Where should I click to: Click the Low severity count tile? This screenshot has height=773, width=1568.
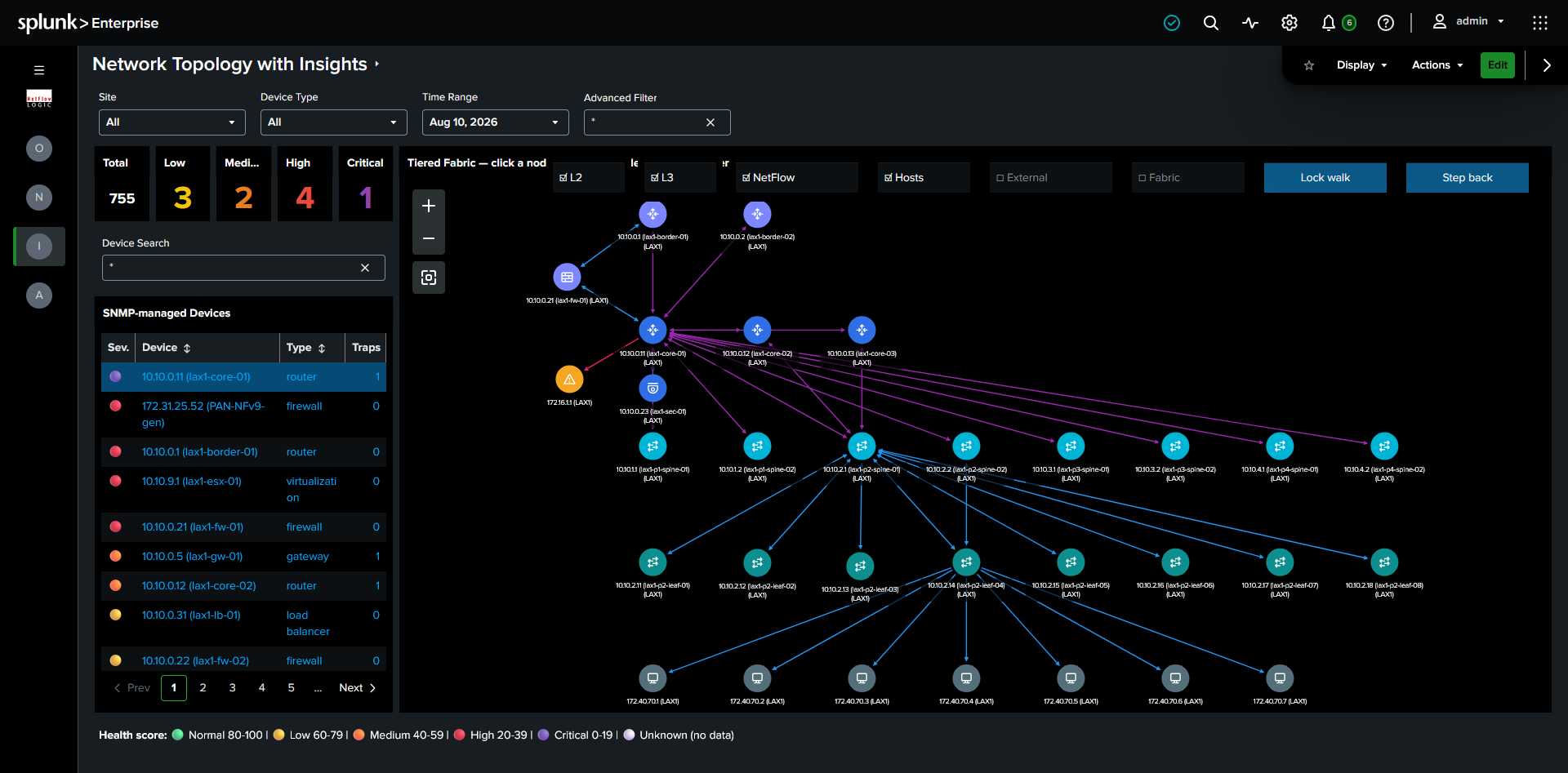(x=183, y=184)
